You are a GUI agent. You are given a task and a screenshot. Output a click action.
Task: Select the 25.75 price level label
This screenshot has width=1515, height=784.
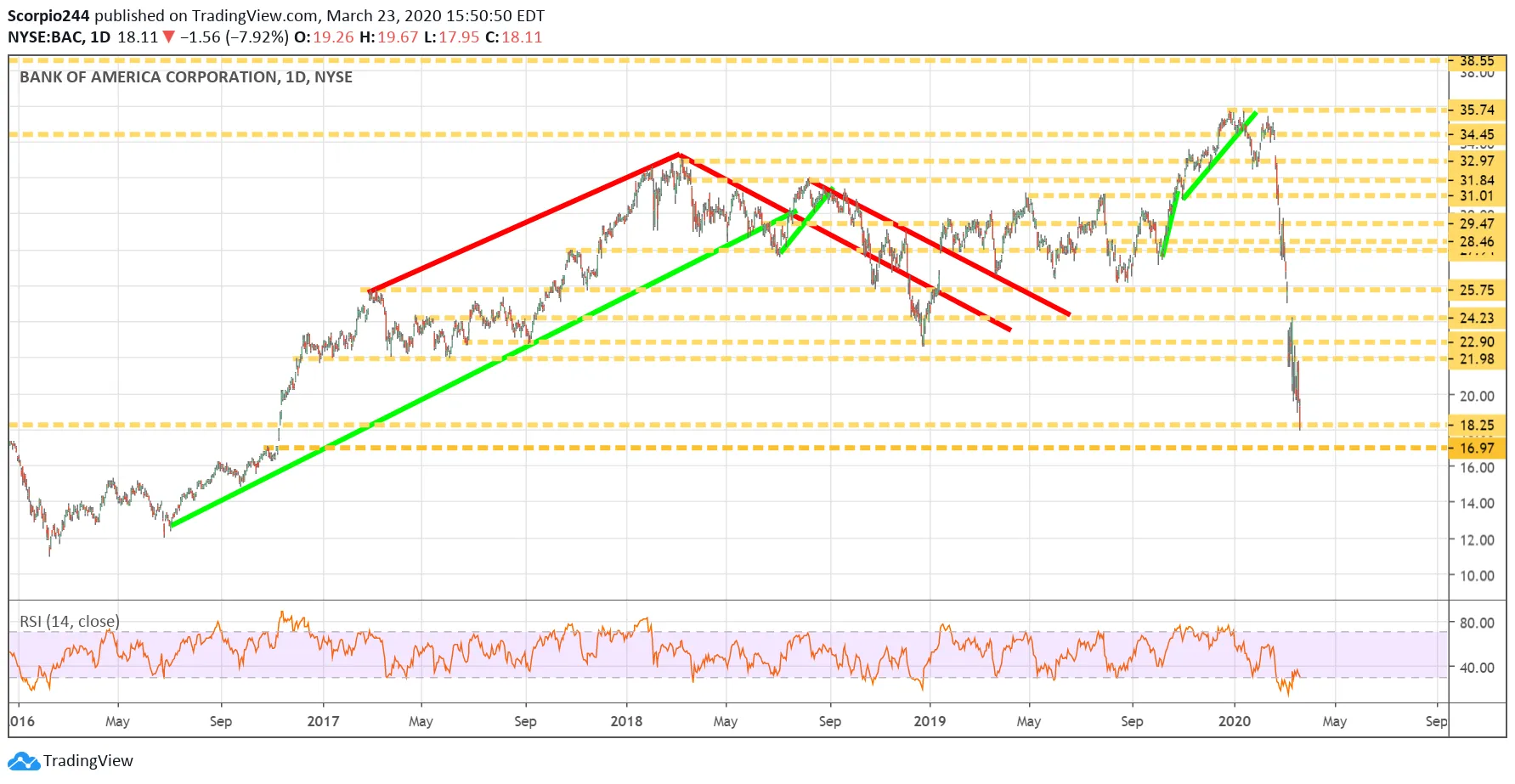point(1477,290)
